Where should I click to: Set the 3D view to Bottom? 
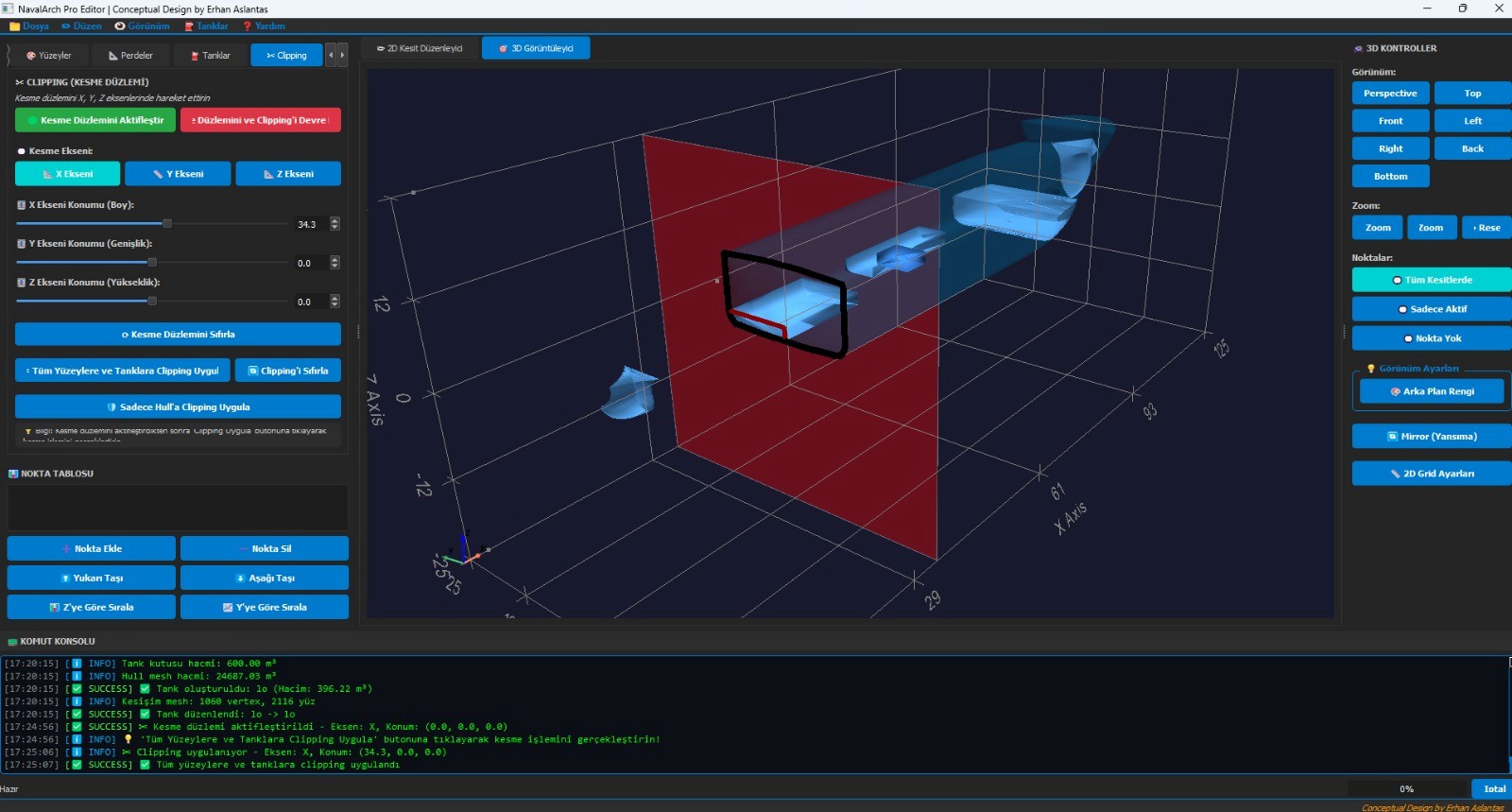[1390, 177]
